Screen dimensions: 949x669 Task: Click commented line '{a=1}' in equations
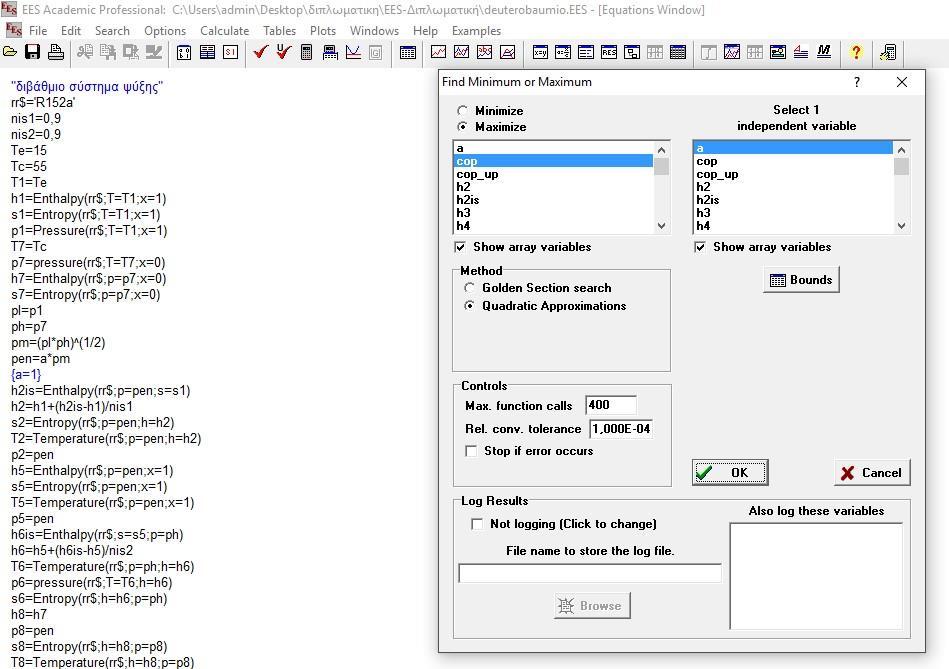26,375
